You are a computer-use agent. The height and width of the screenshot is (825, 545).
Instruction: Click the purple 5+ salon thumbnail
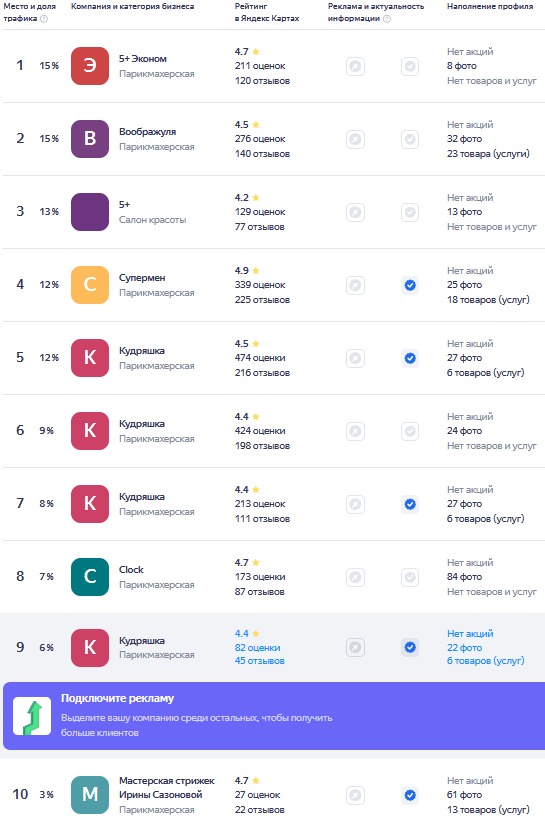[90, 212]
